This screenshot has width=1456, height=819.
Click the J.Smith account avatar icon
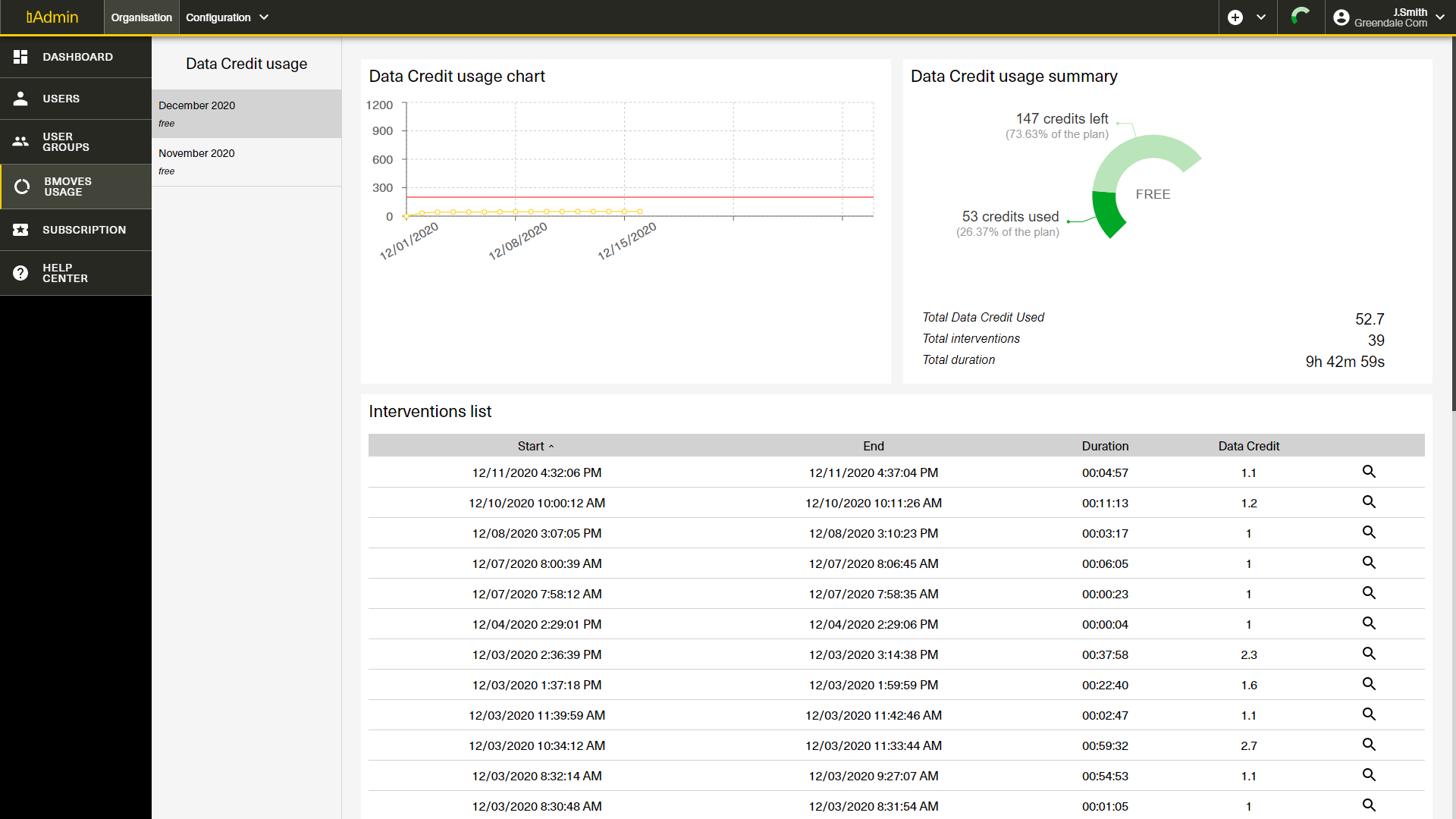tap(1341, 17)
